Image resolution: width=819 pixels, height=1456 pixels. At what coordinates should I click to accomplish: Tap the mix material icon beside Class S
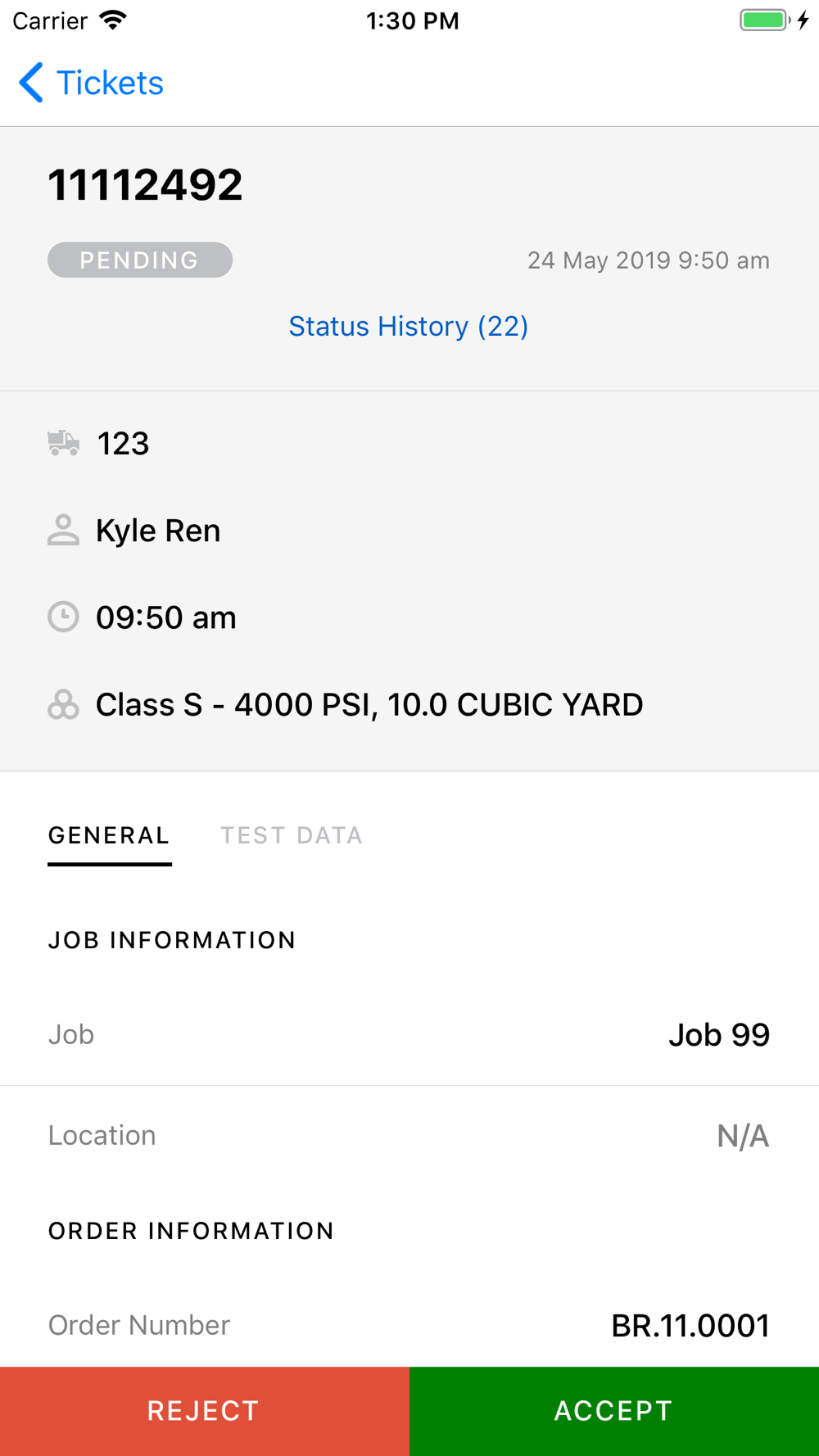tap(63, 704)
